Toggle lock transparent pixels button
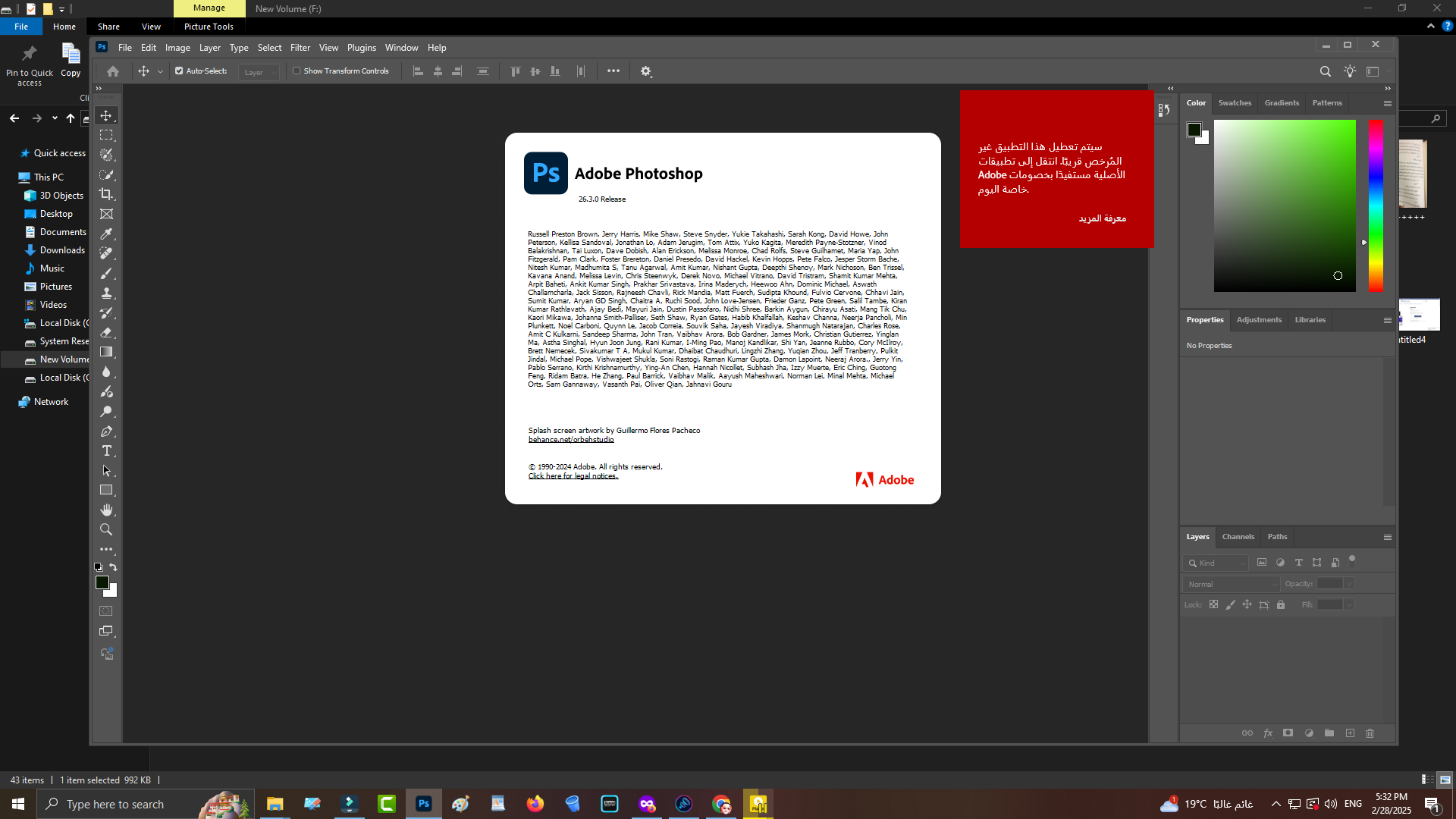The height and width of the screenshot is (819, 1456). pyautogui.click(x=1213, y=604)
